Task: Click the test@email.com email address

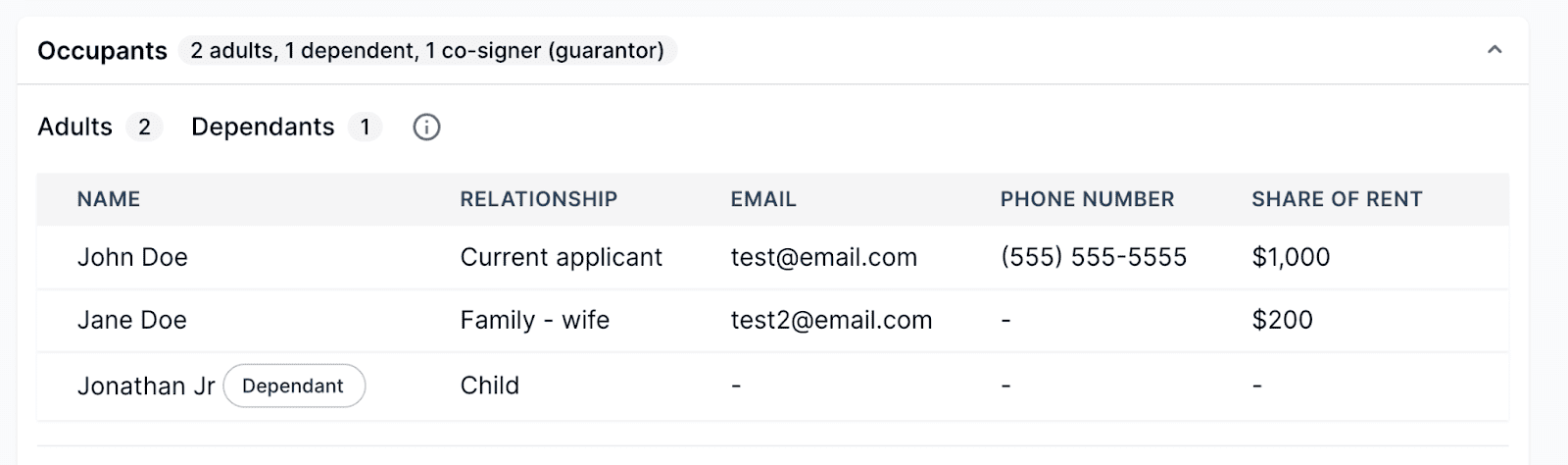Action: [x=824, y=258]
